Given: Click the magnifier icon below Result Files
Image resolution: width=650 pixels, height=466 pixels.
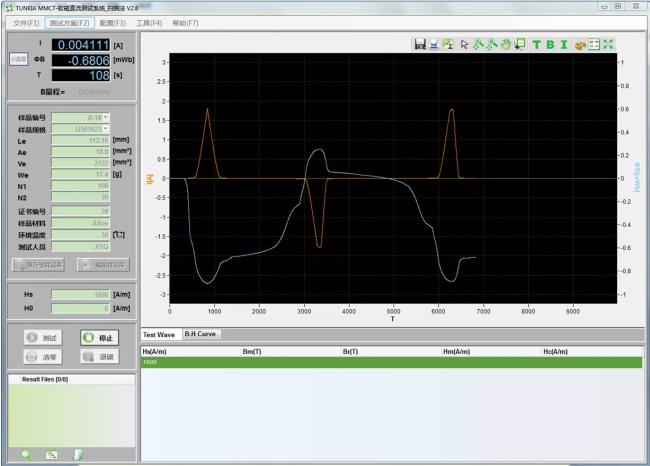Looking at the screenshot, I should [26, 455].
